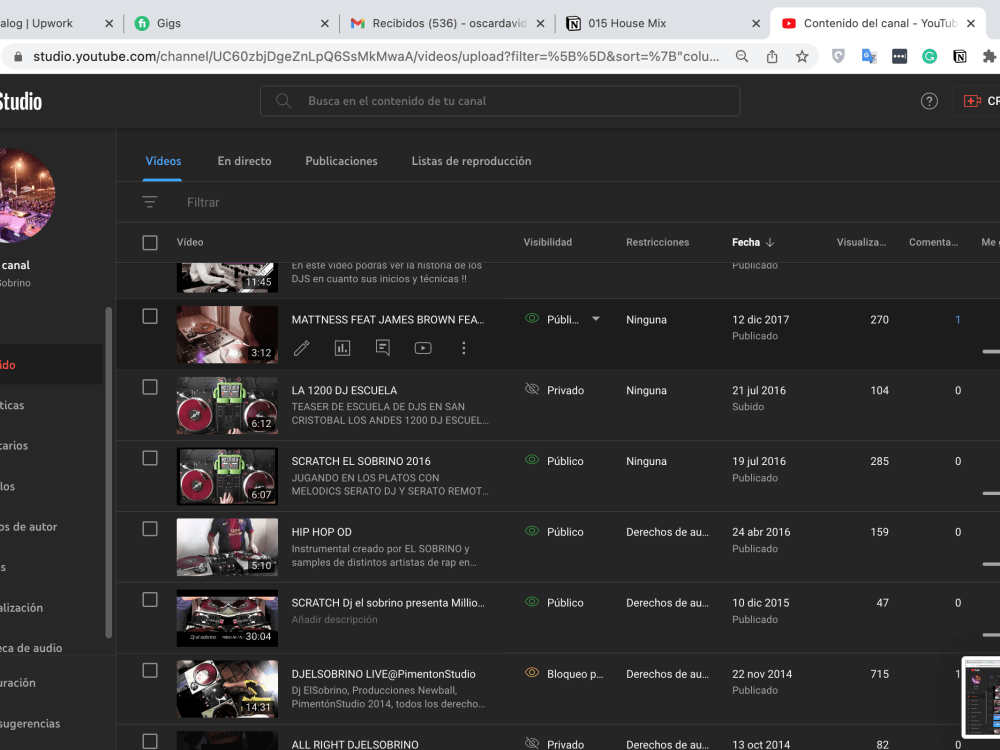Open the LA 1200 DJ ESCUELA video title
Viewport: 1000px width, 750px height.
[344, 390]
